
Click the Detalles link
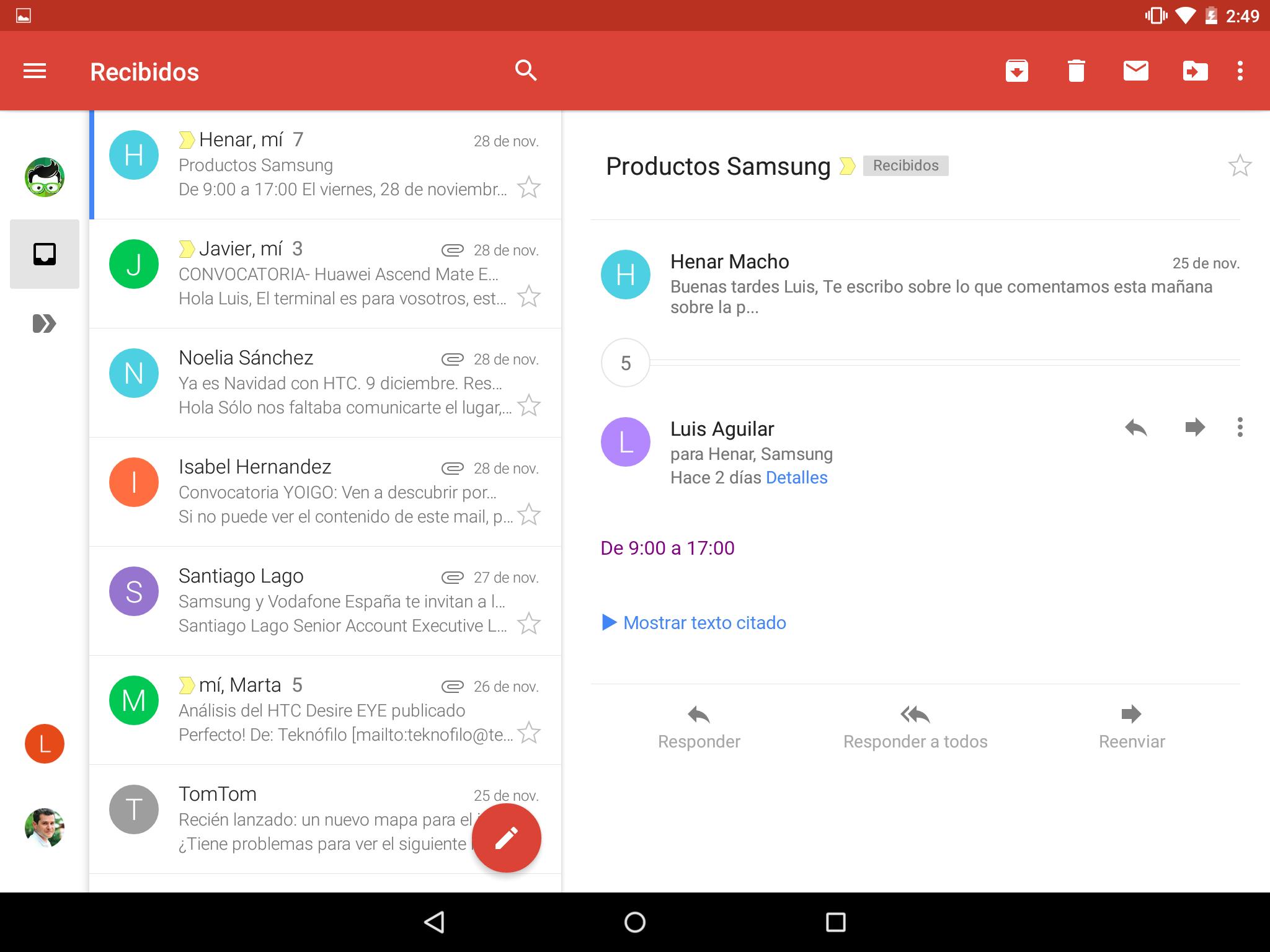(796, 477)
